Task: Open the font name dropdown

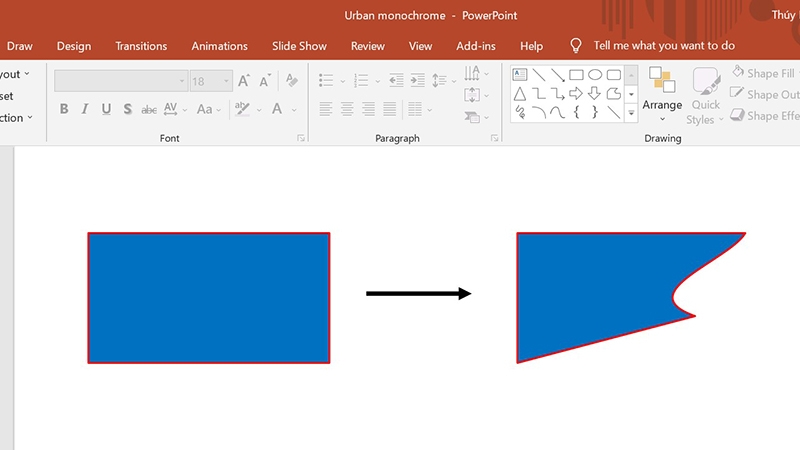Action: coord(182,81)
